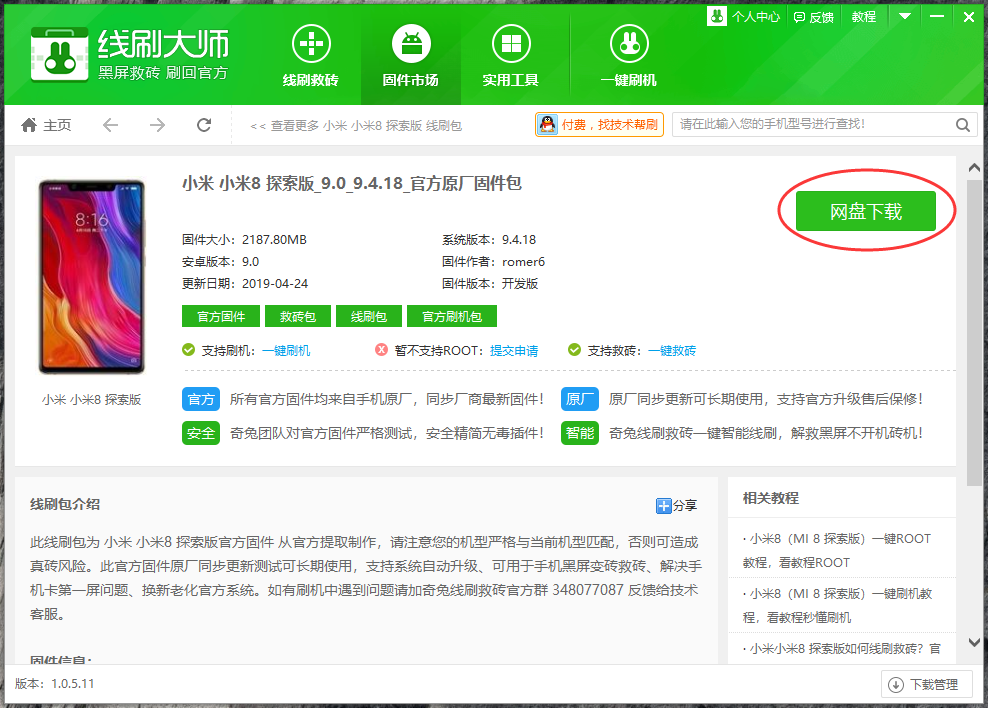988x708 pixels.
Task: Navigate forward with the right arrow
Action: coord(158,125)
